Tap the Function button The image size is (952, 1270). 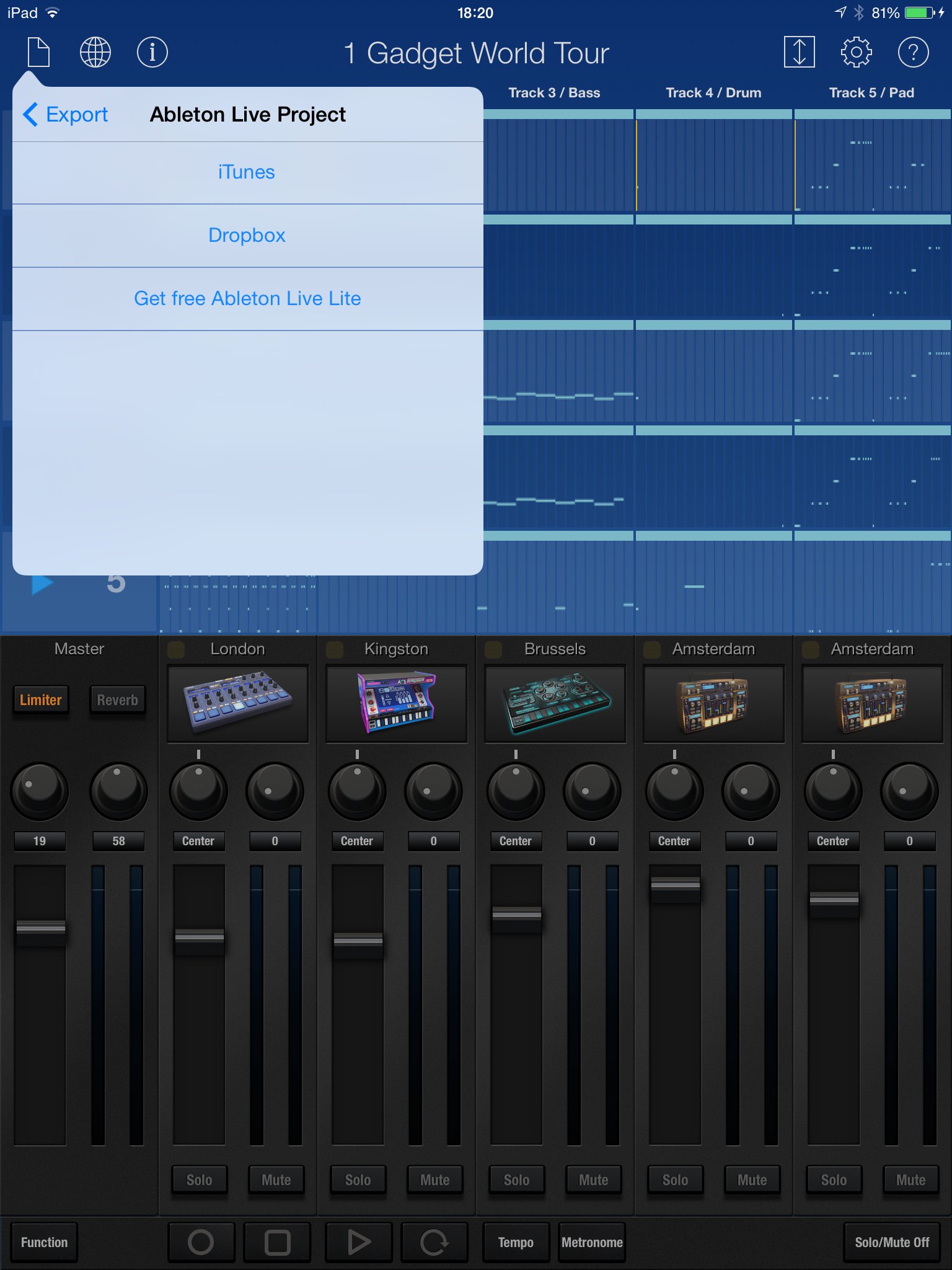pyautogui.click(x=44, y=1242)
